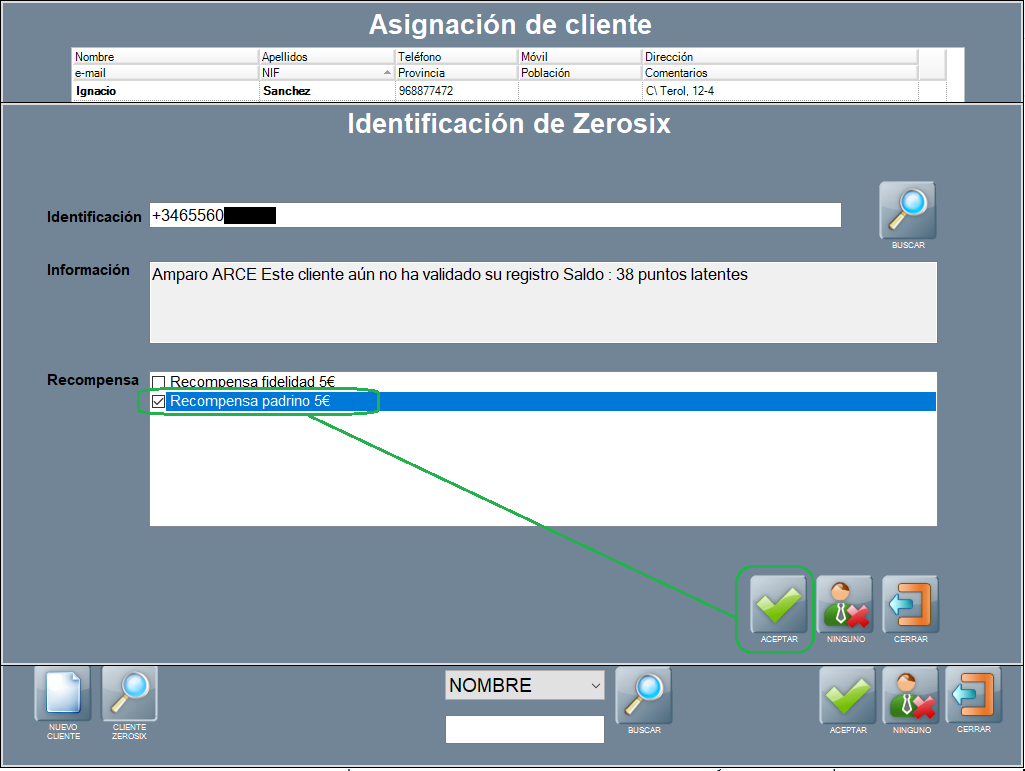Enable the Recompensa fidelidad 5€ checkbox
The image size is (1025, 771).
pos(158,382)
